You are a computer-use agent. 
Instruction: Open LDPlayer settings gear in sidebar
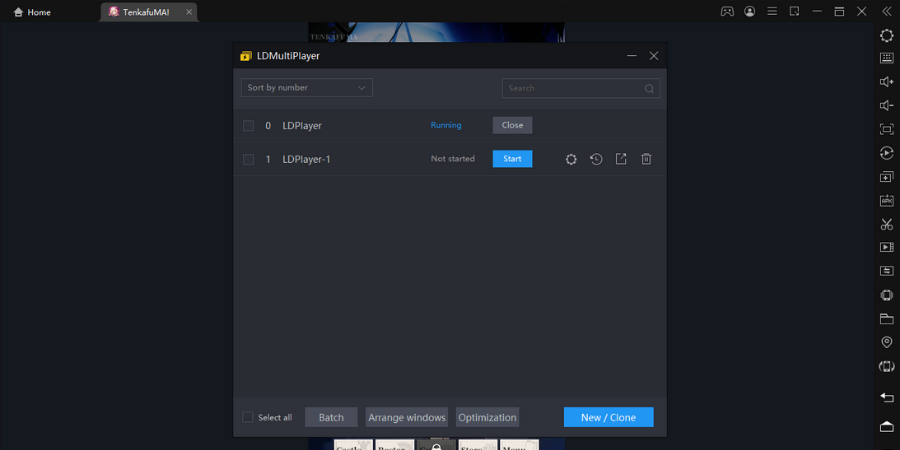tap(886, 36)
